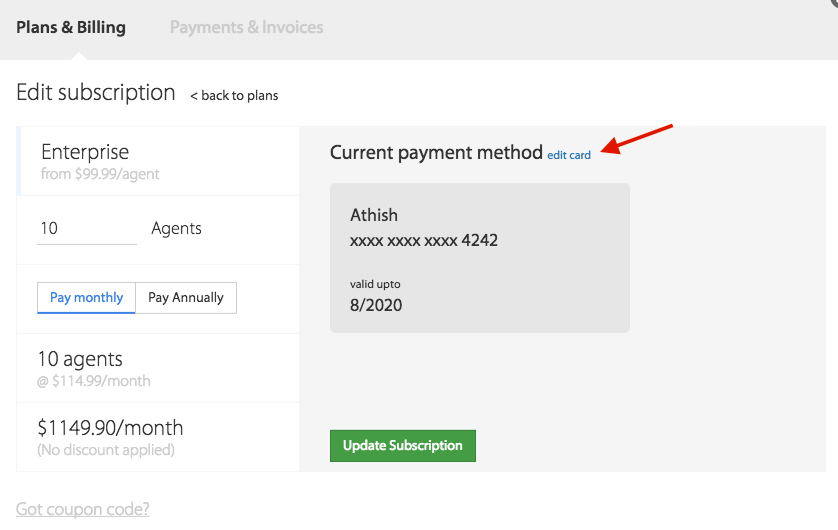The image size is (838, 530).
Task: Click the saved card ending 4242
Action: (479, 258)
